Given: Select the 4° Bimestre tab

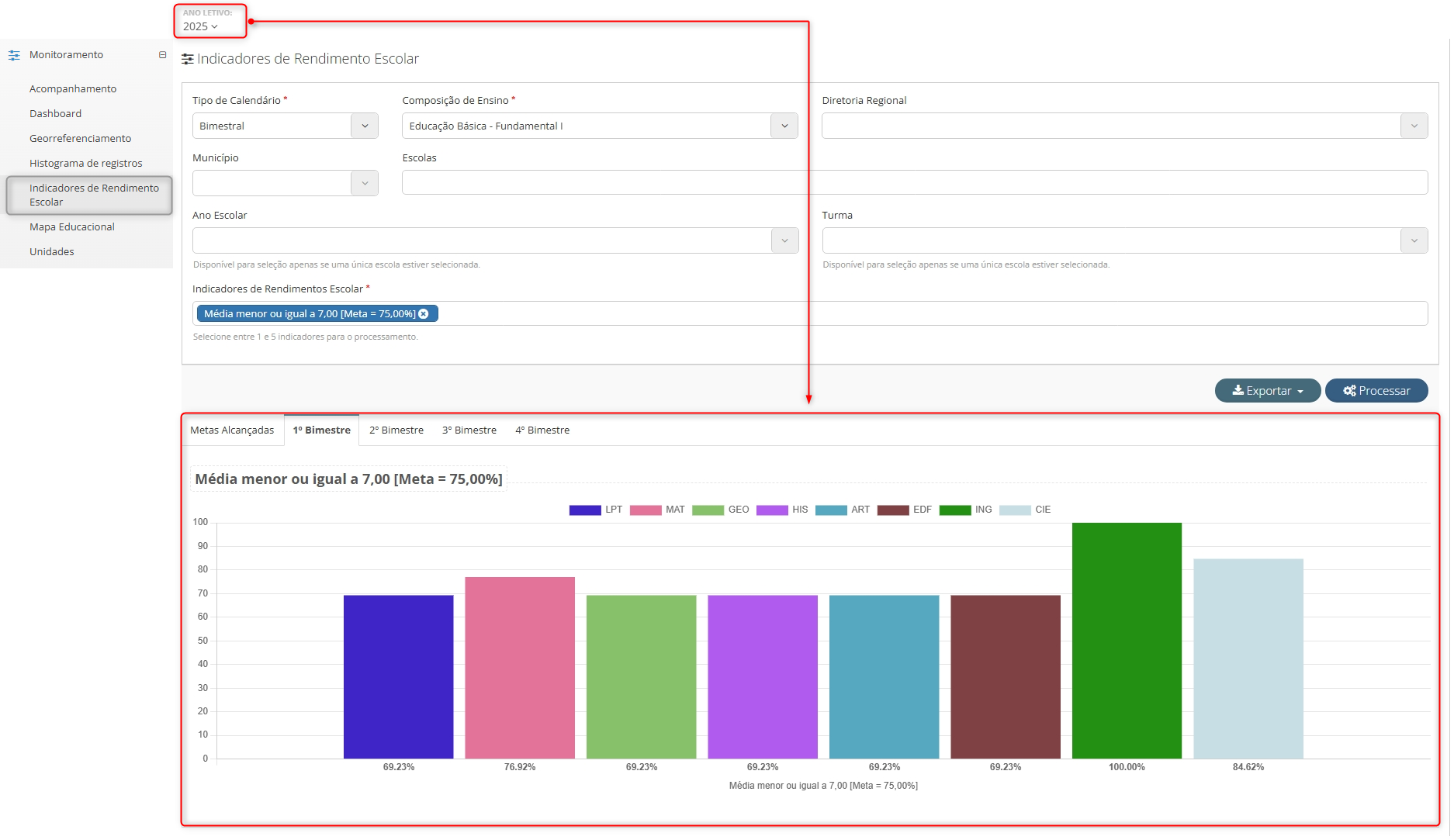Looking at the screenshot, I should [542, 430].
